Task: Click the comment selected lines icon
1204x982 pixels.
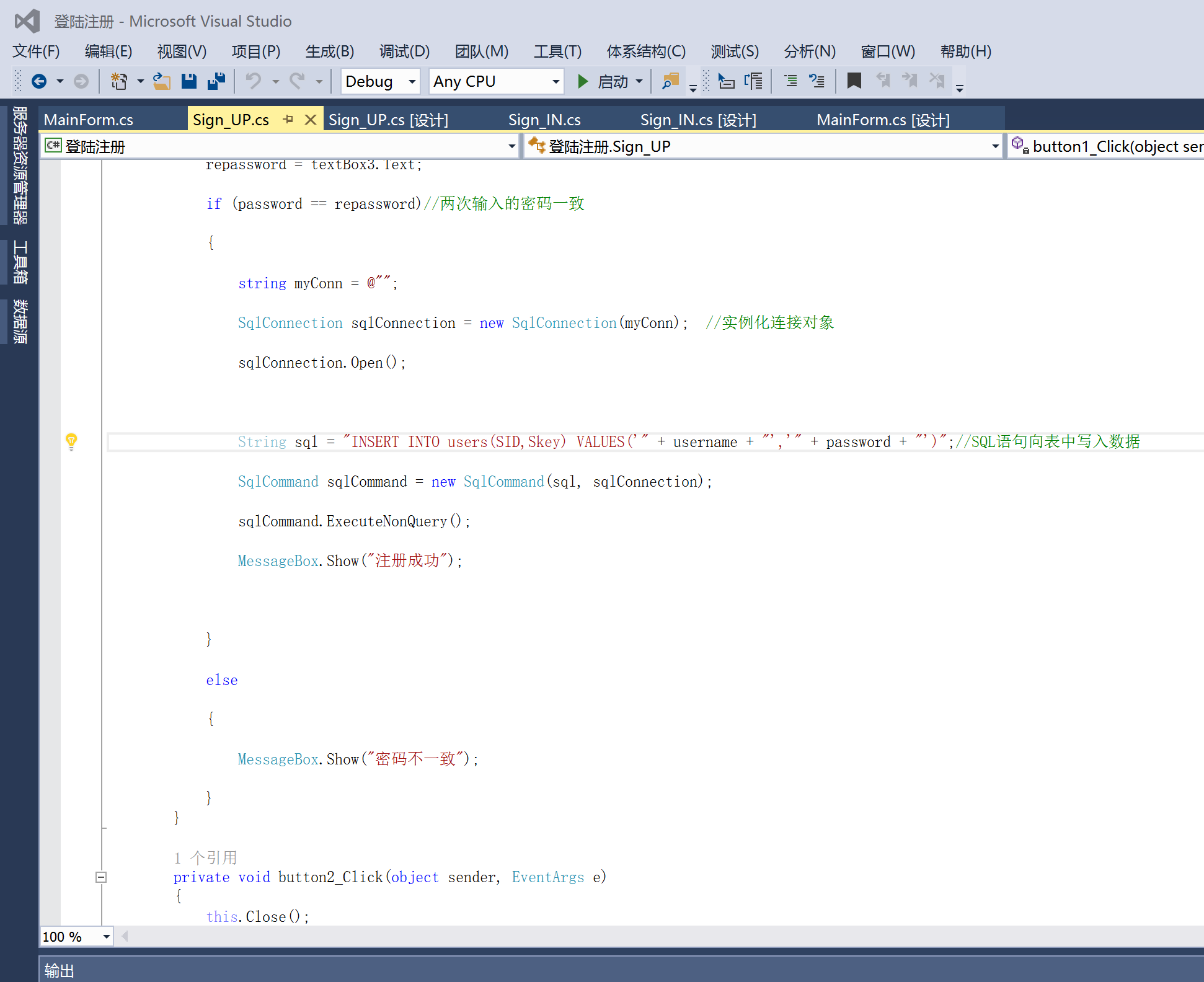Action: (790, 81)
